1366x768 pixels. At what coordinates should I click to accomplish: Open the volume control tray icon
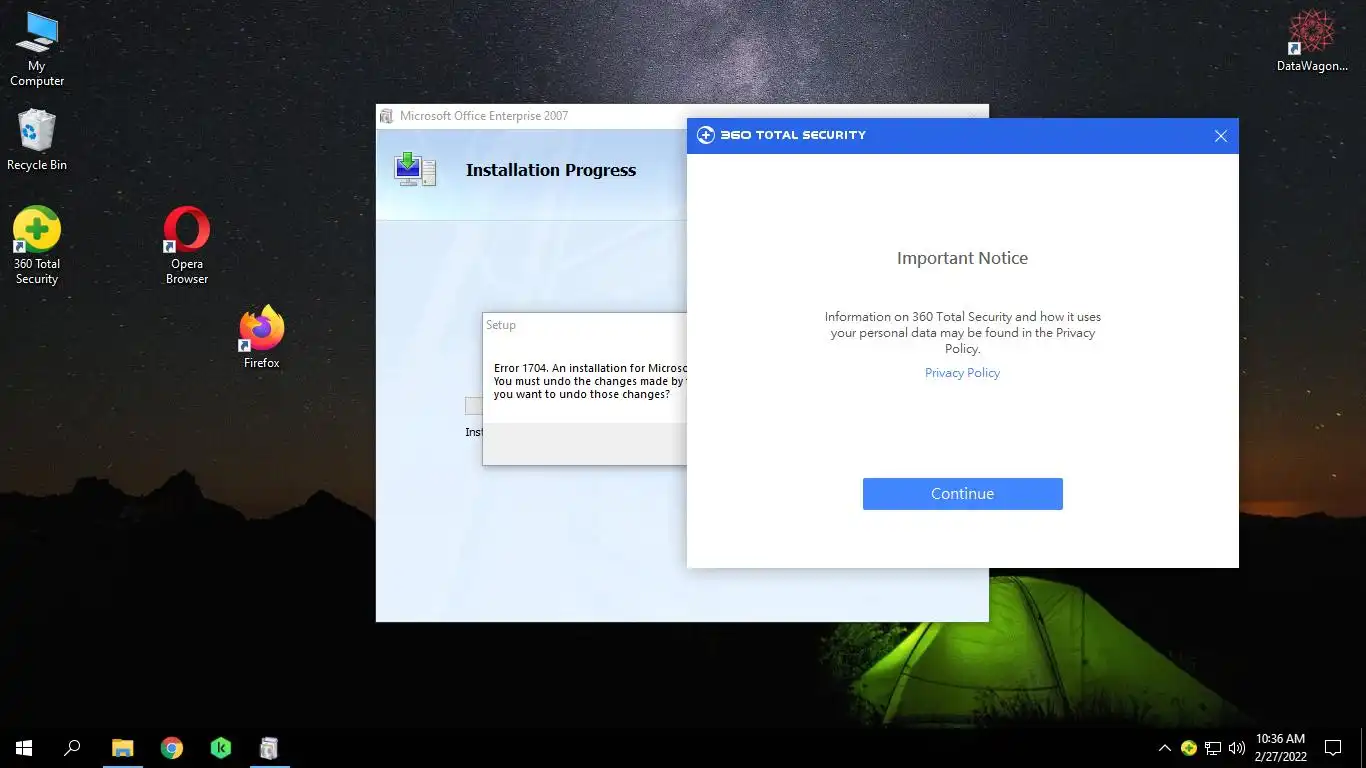pyautogui.click(x=1237, y=748)
